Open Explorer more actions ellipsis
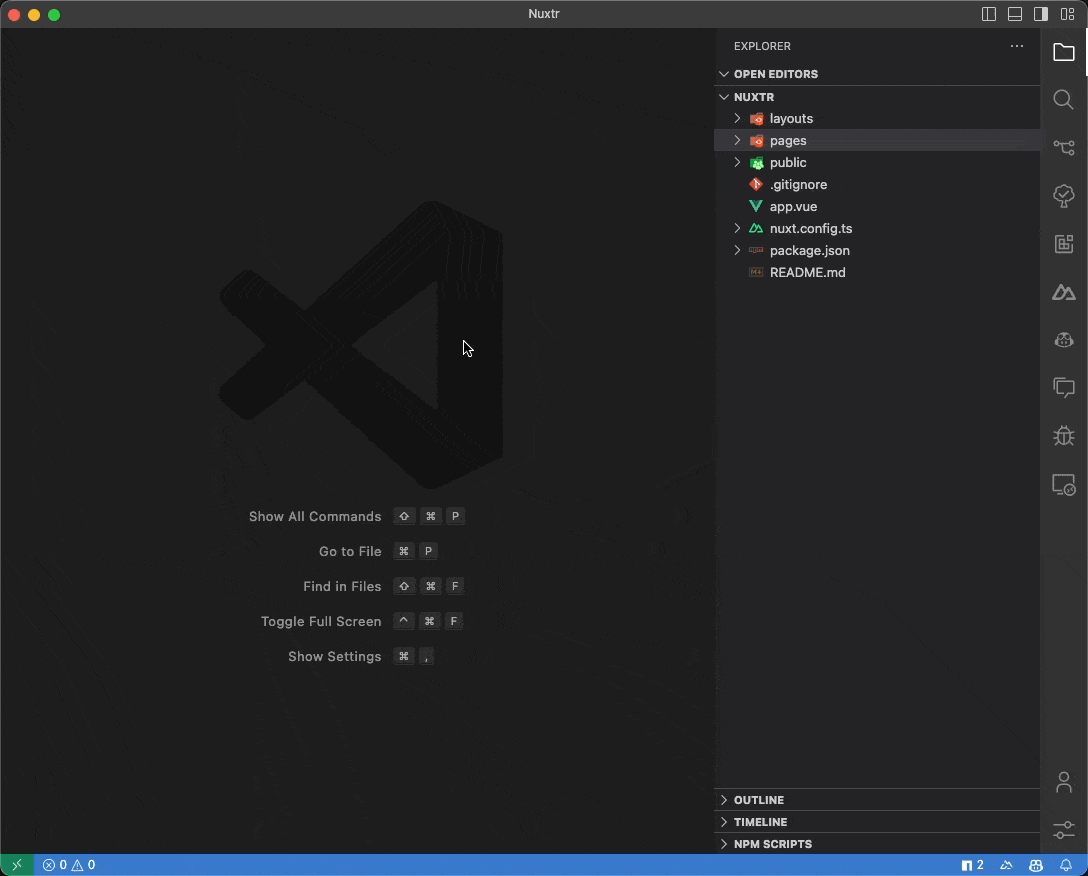The image size is (1088, 876). pyautogui.click(x=1017, y=46)
